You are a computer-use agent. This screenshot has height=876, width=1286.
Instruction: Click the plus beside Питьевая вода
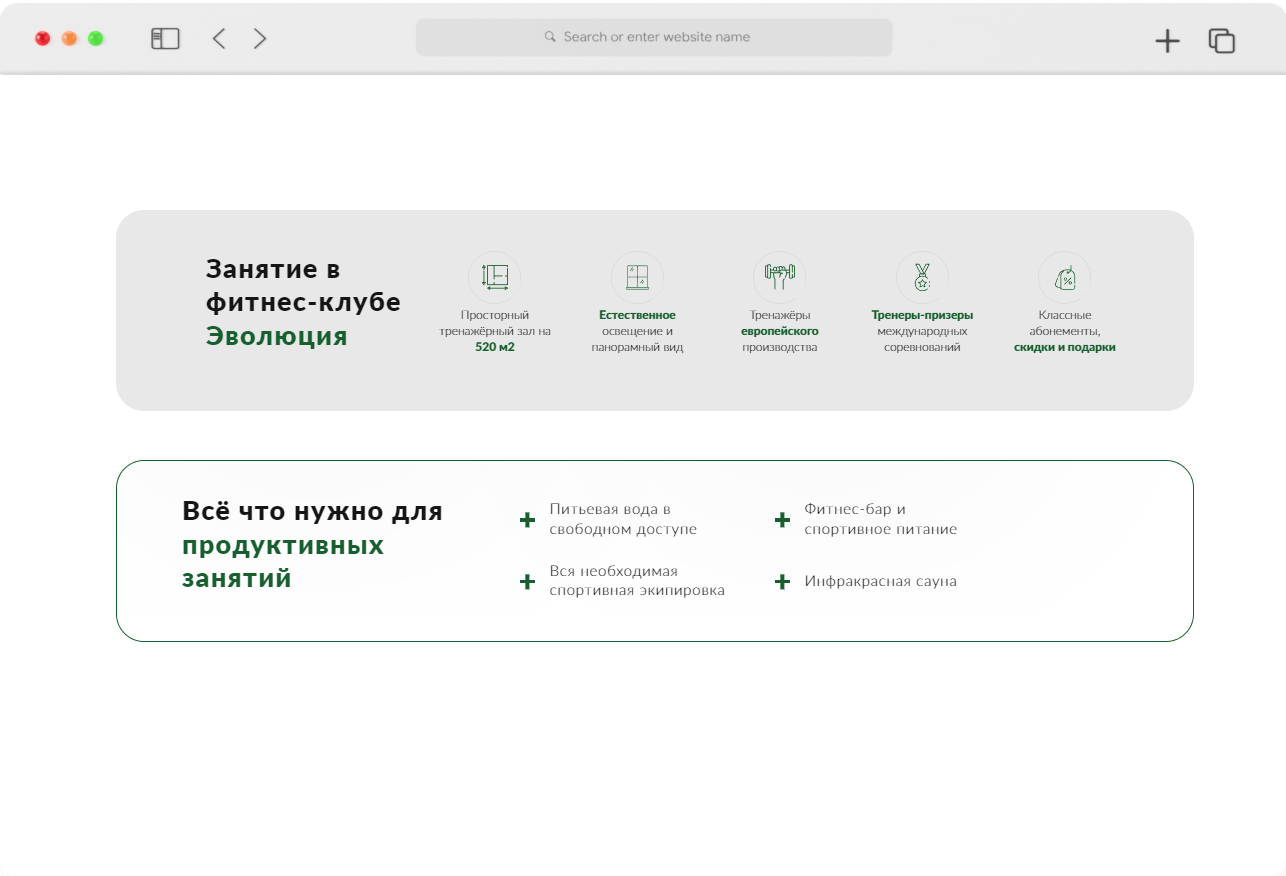click(527, 520)
